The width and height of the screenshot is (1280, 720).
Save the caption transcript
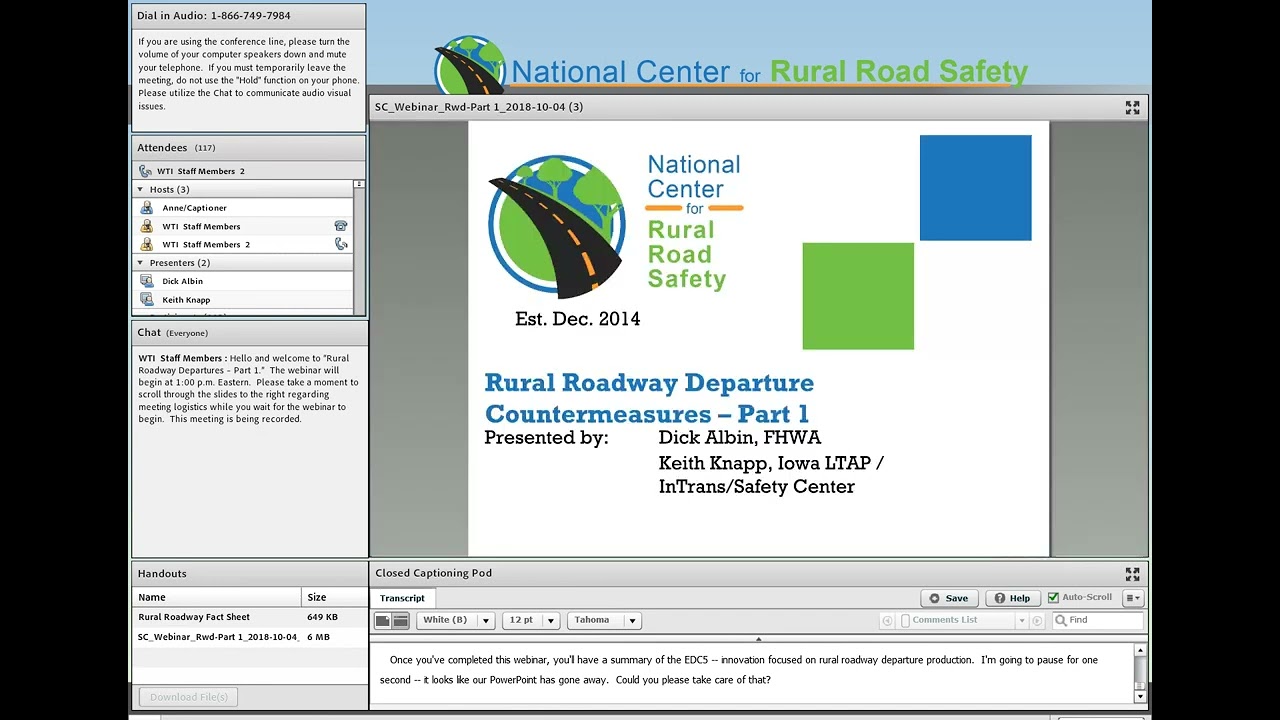[x=949, y=598]
